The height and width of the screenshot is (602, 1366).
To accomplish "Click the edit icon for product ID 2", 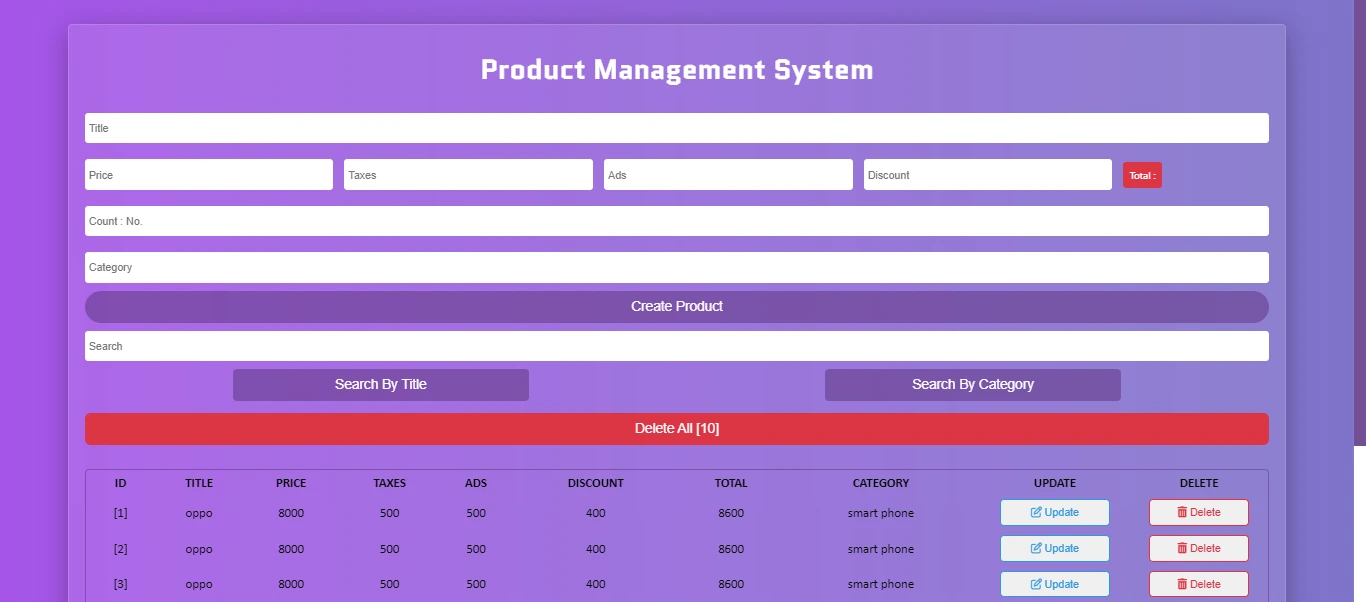I will point(1037,548).
